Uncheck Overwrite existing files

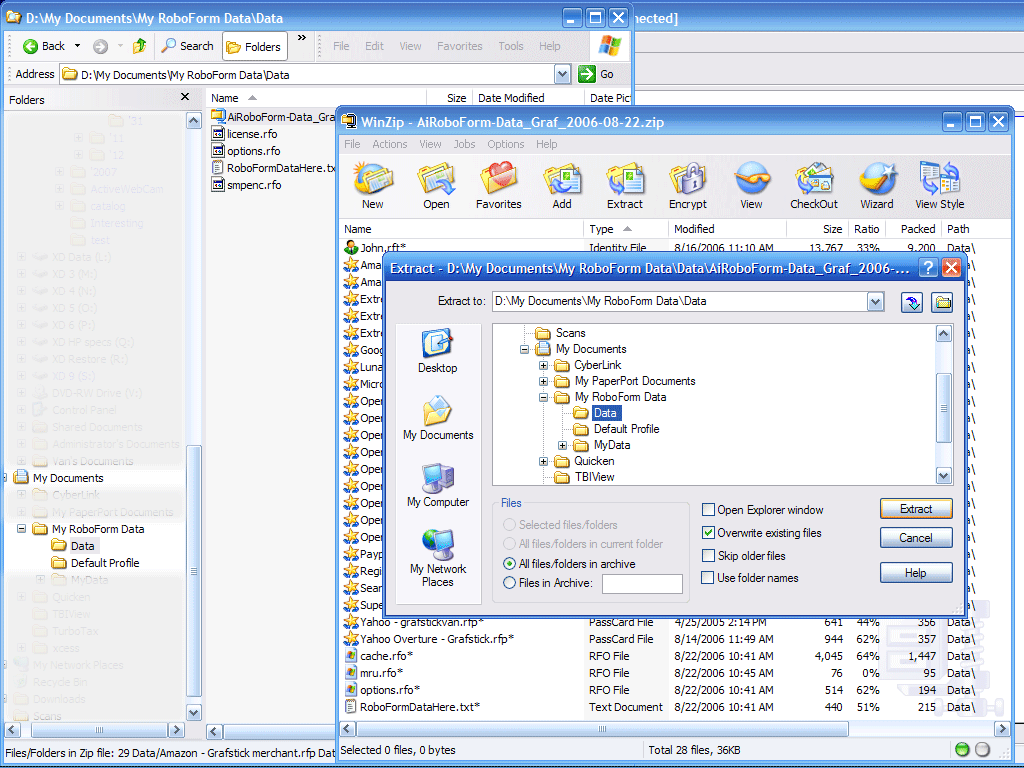pyautogui.click(x=709, y=533)
